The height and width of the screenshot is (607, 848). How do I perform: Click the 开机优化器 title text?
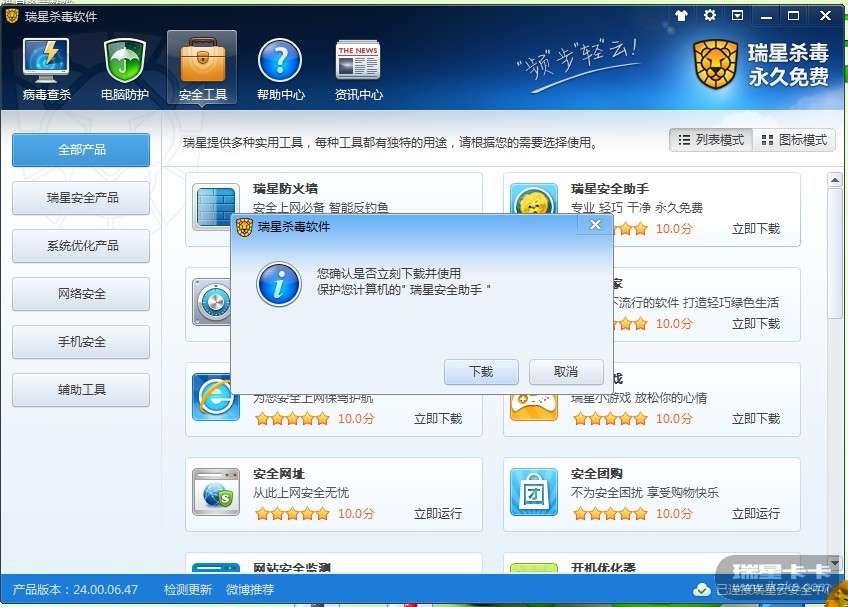(604, 568)
